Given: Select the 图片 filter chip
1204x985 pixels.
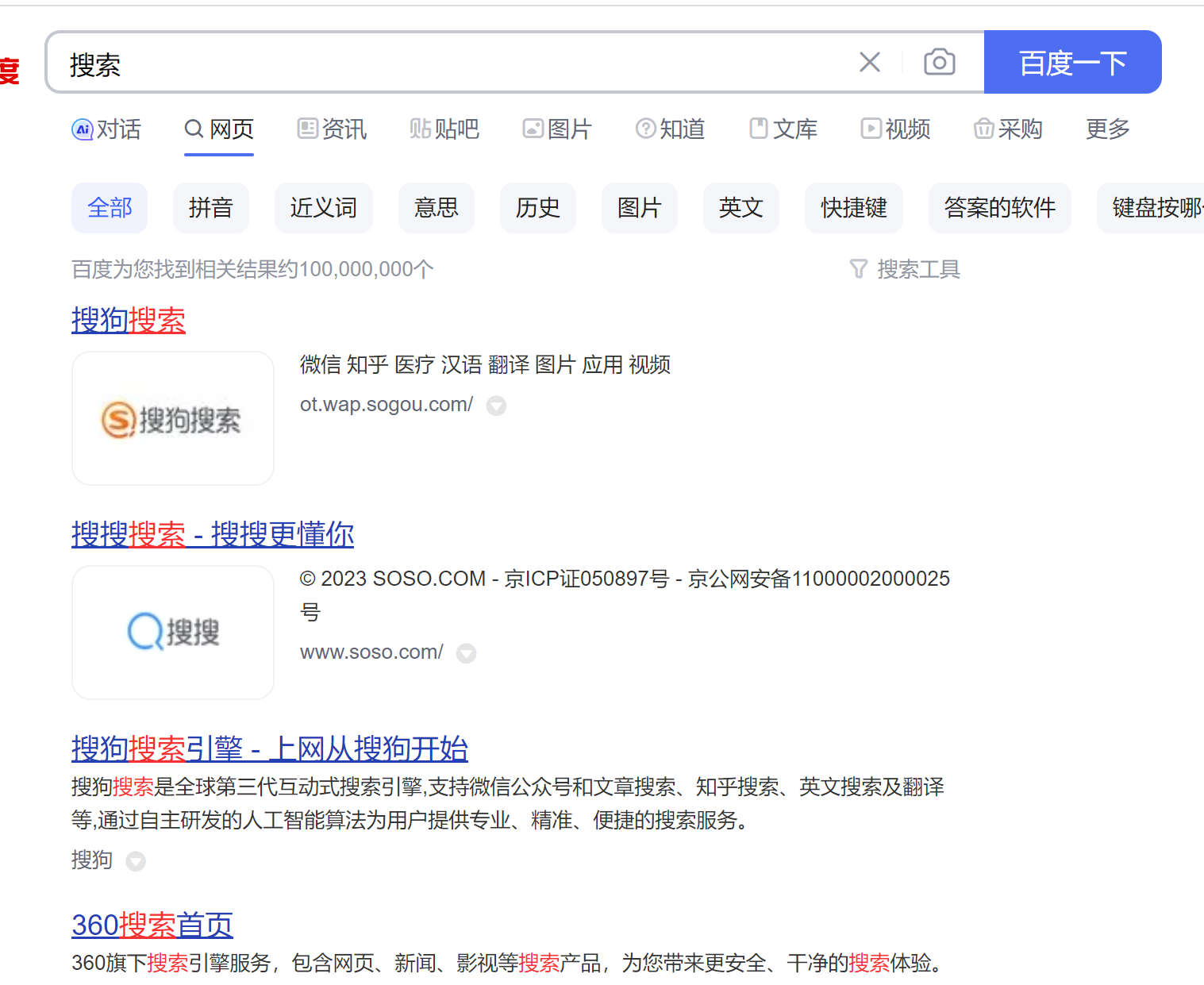Looking at the screenshot, I should click(x=640, y=208).
